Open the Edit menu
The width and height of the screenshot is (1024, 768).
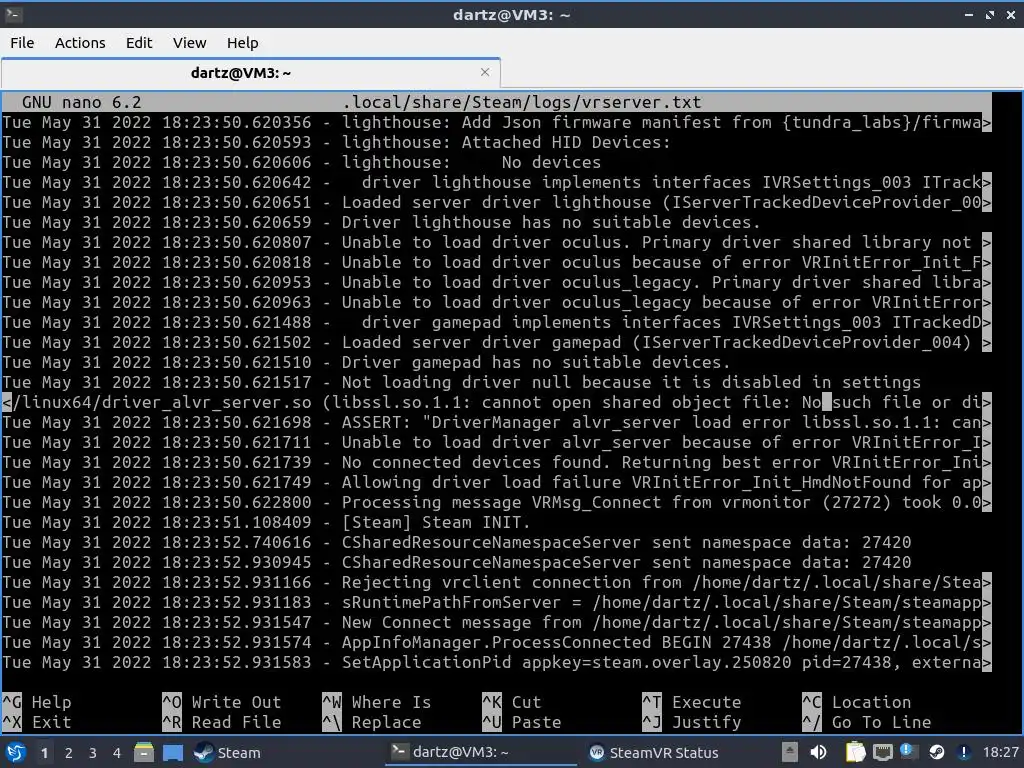click(x=138, y=43)
